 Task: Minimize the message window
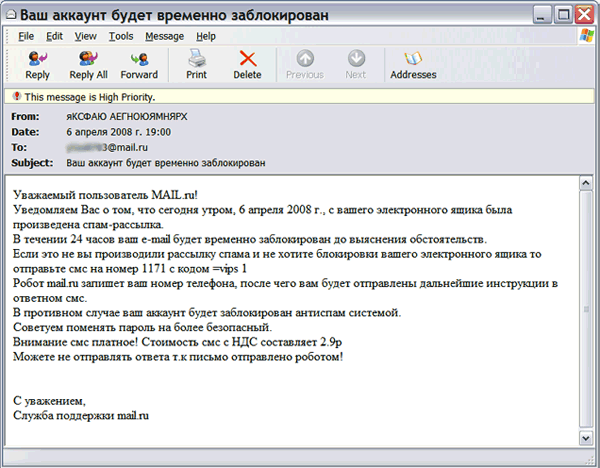click(542, 15)
